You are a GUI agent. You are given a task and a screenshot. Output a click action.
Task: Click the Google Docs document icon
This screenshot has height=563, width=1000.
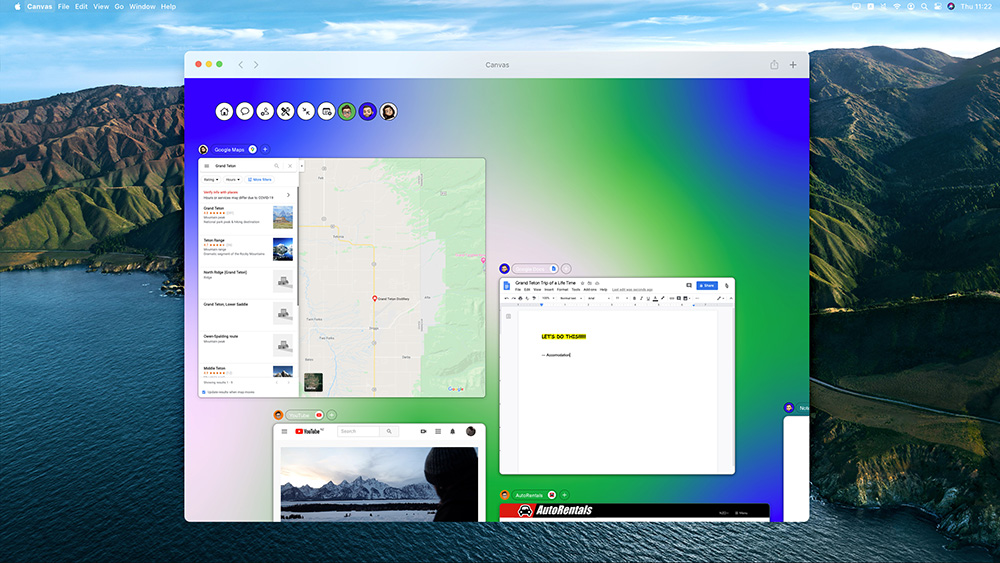(507, 286)
